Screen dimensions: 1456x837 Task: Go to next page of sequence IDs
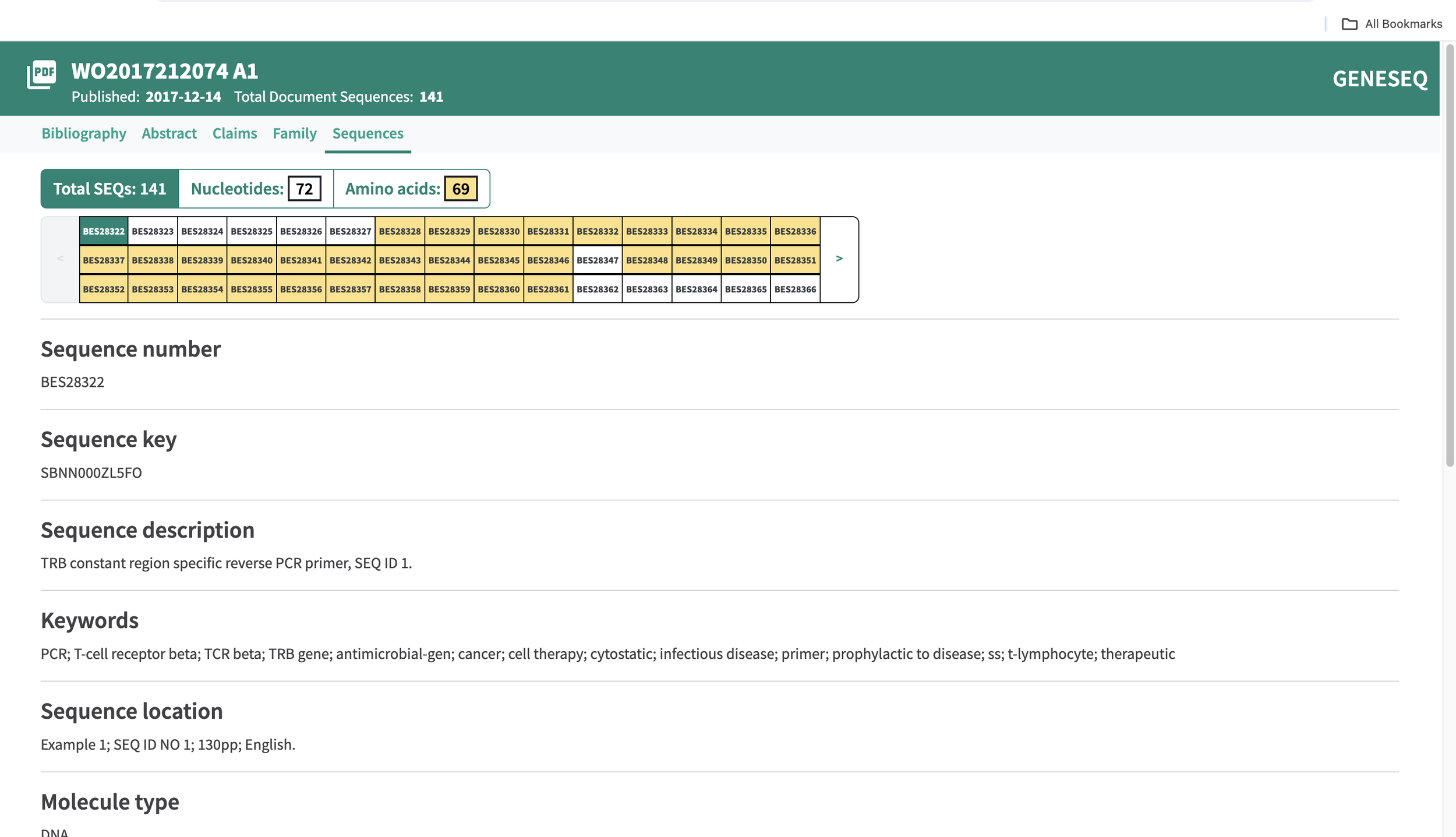[x=839, y=259]
